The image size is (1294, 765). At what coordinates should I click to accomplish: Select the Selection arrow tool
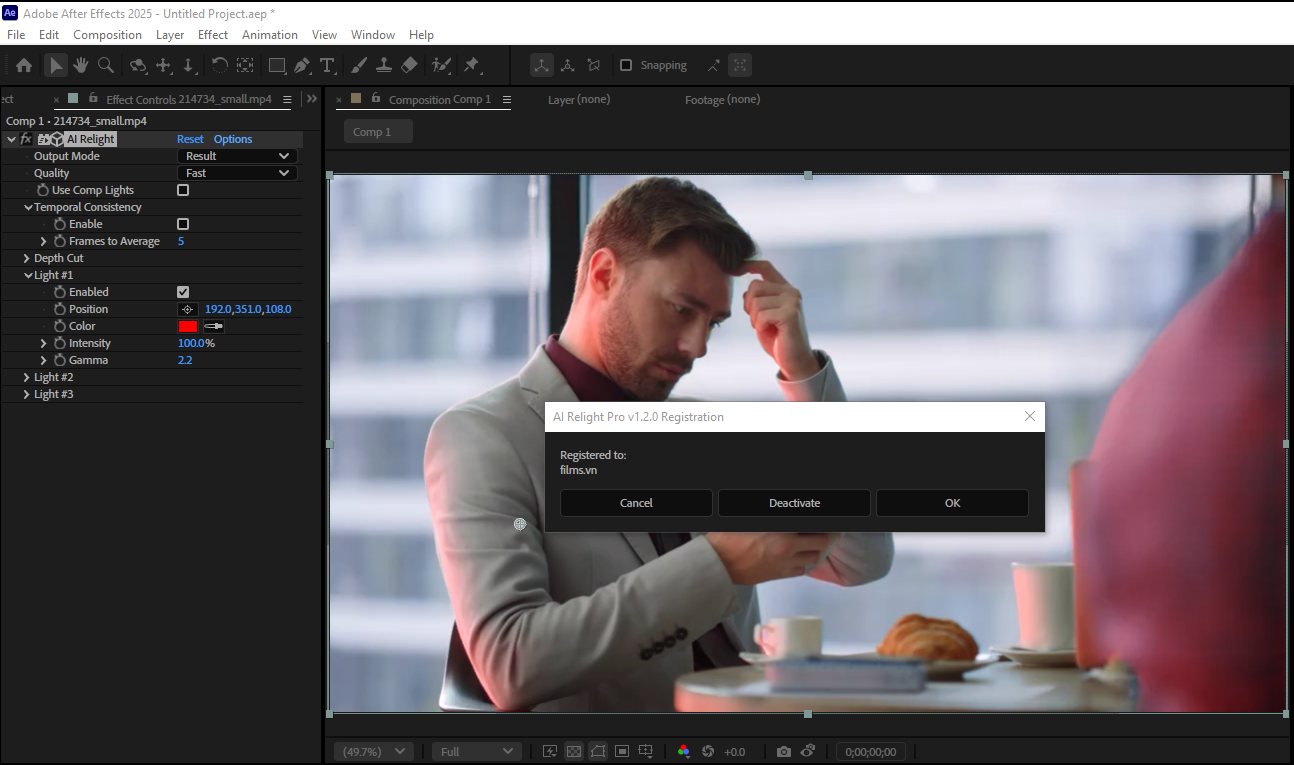[x=56, y=65]
